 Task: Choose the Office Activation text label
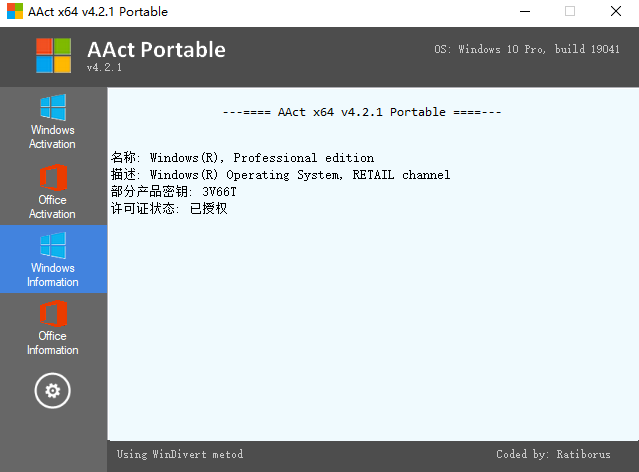click(52, 207)
